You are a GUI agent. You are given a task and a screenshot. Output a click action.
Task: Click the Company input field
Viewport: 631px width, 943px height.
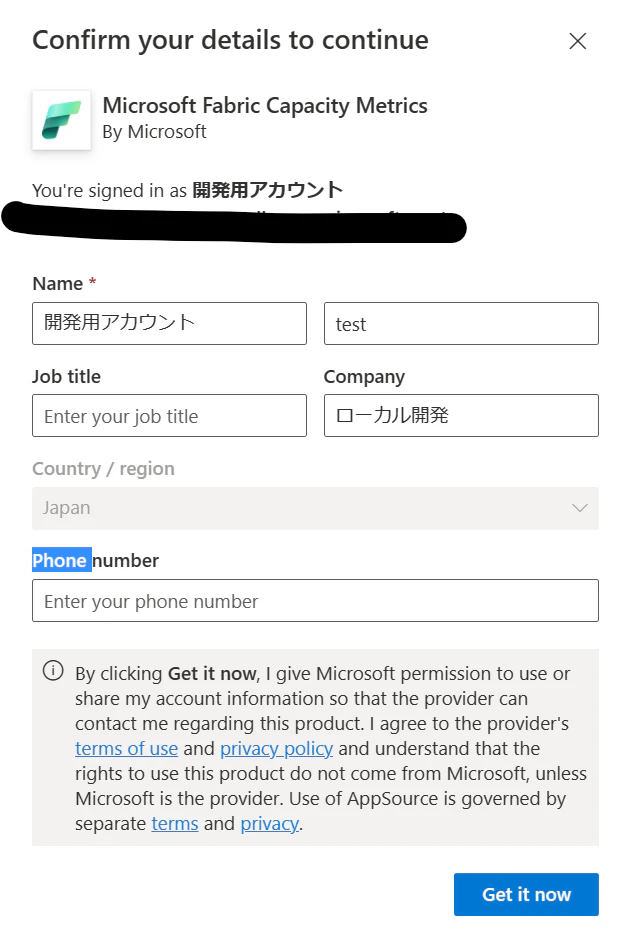(461, 416)
